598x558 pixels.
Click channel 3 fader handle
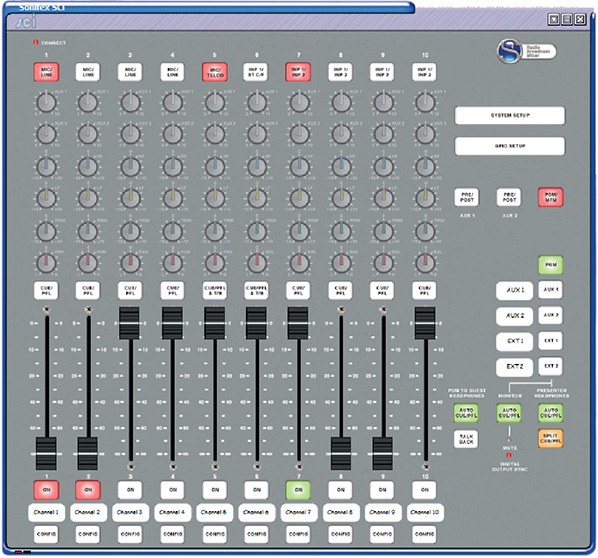(x=130, y=323)
